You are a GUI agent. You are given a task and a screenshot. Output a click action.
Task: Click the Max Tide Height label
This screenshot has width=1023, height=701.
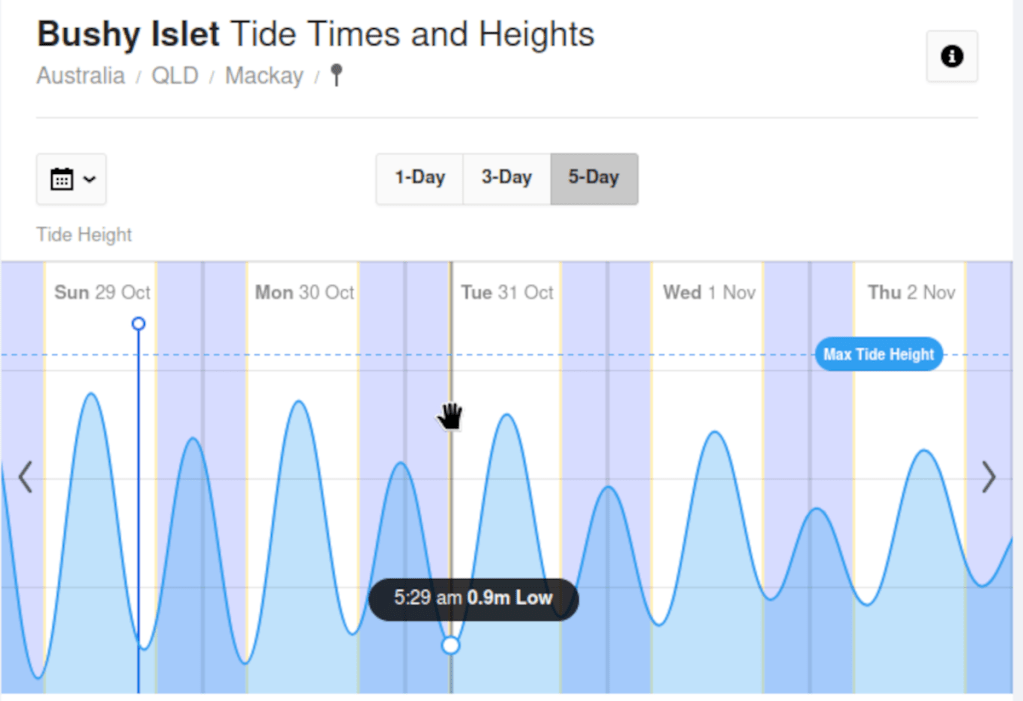click(878, 354)
